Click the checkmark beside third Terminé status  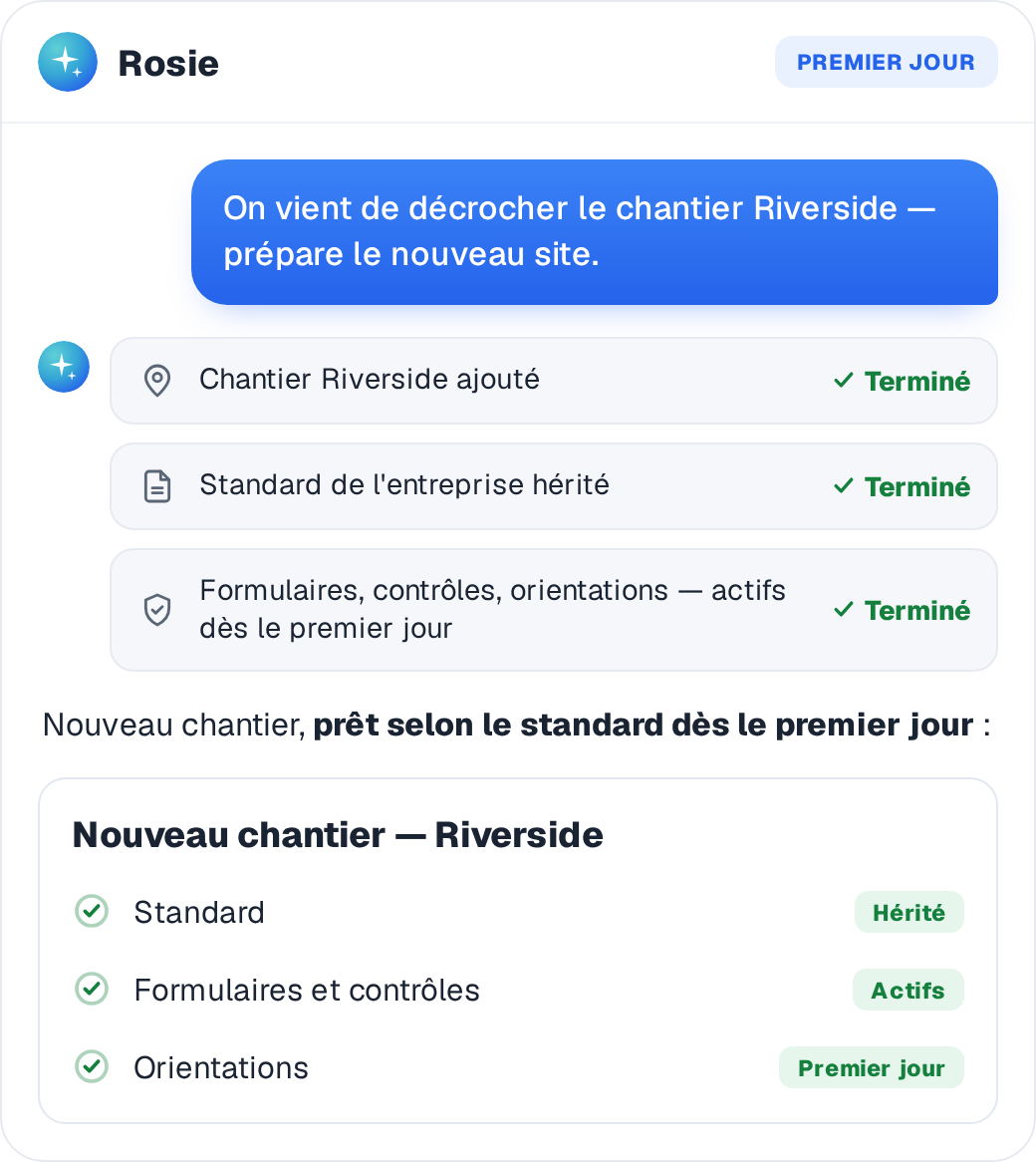[844, 610]
